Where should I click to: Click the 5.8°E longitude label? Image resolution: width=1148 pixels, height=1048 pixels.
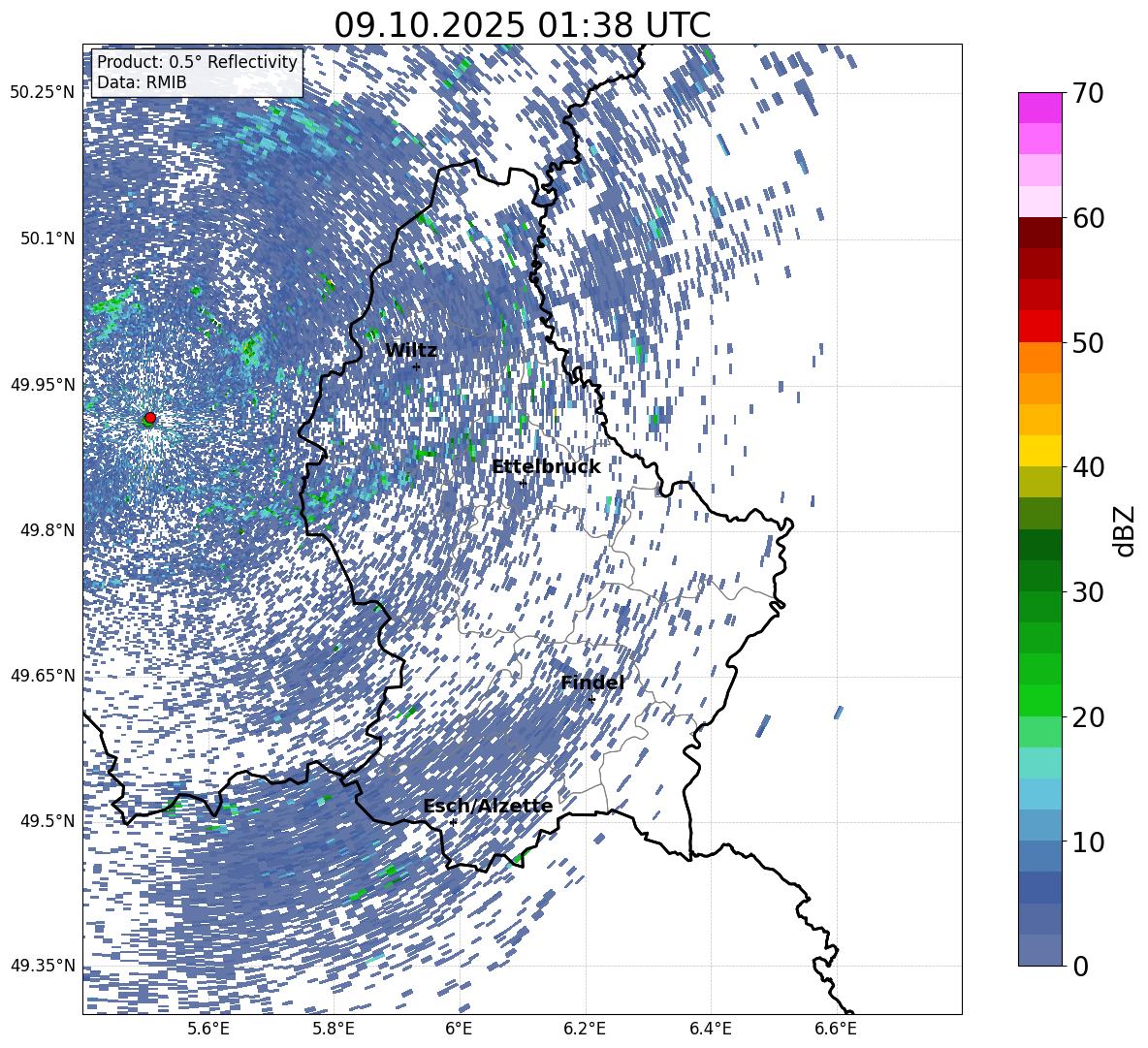(x=334, y=1029)
